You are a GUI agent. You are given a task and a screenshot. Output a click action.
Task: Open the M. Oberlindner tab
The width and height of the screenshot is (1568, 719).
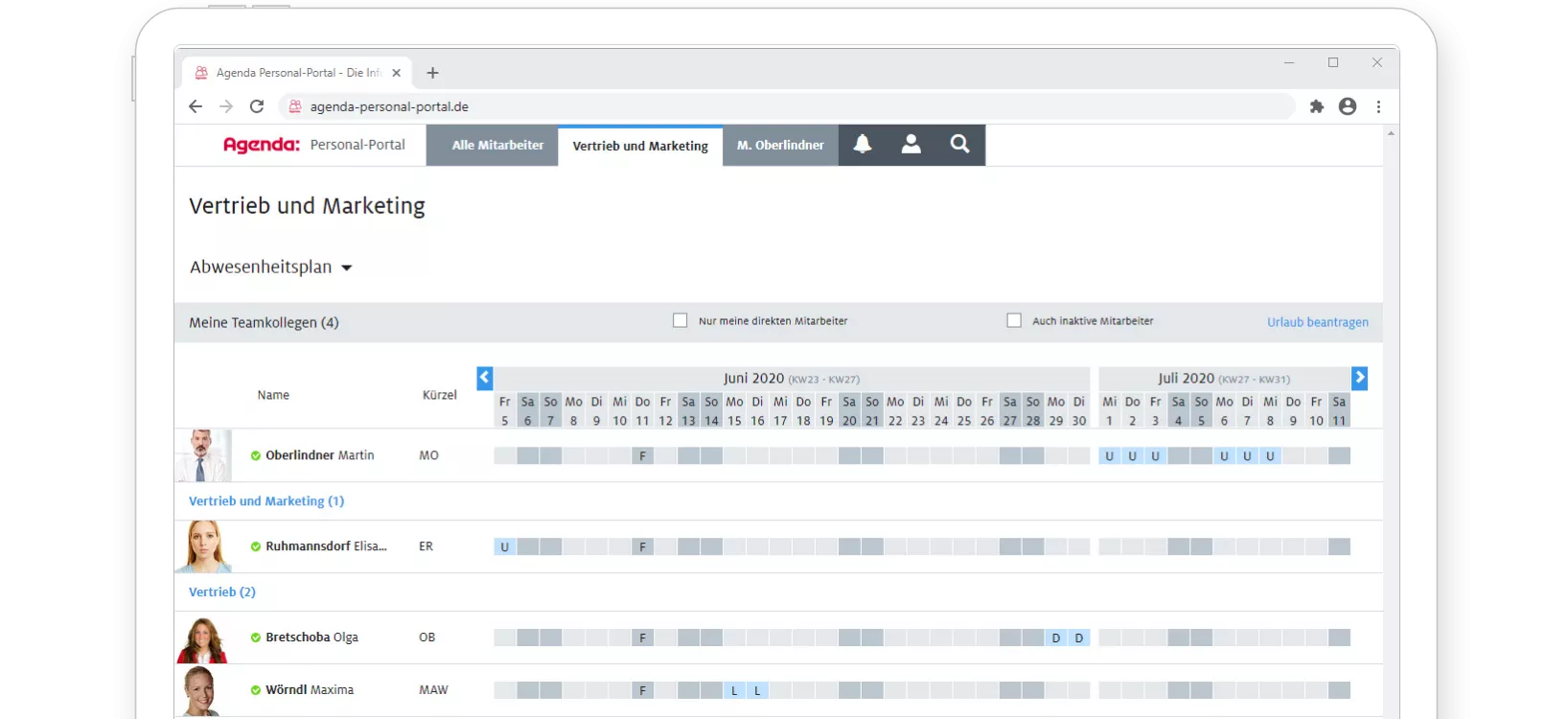(780, 146)
